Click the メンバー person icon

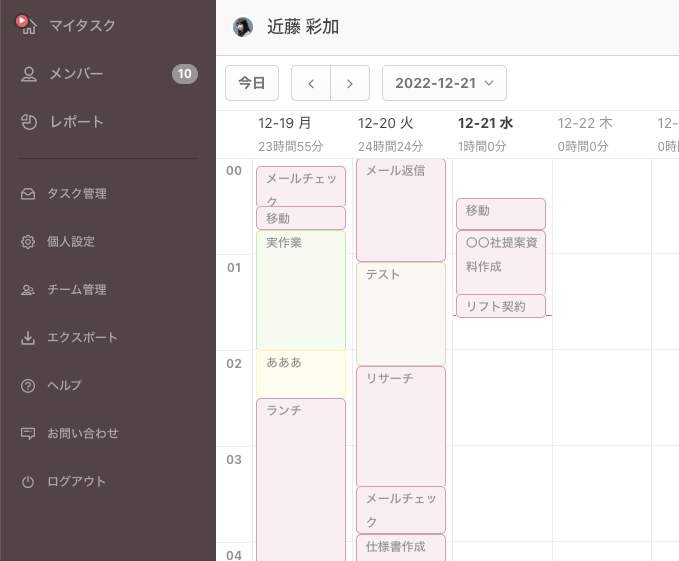click(29, 74)
